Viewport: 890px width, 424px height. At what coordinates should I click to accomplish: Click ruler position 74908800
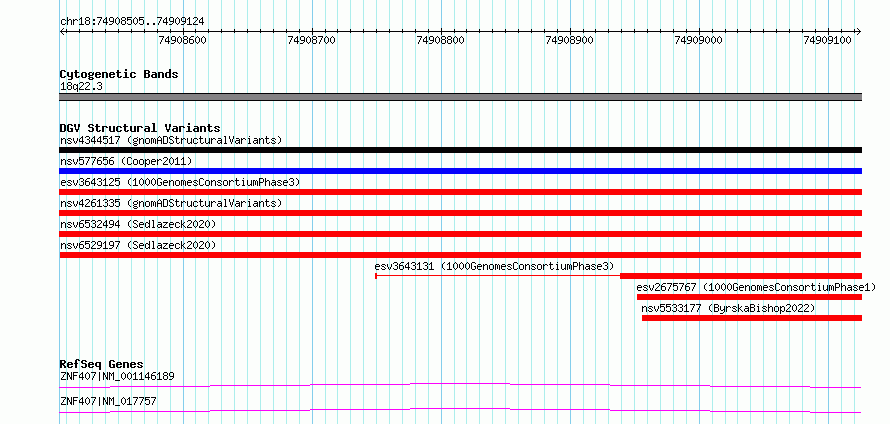(x=440, y=40)
